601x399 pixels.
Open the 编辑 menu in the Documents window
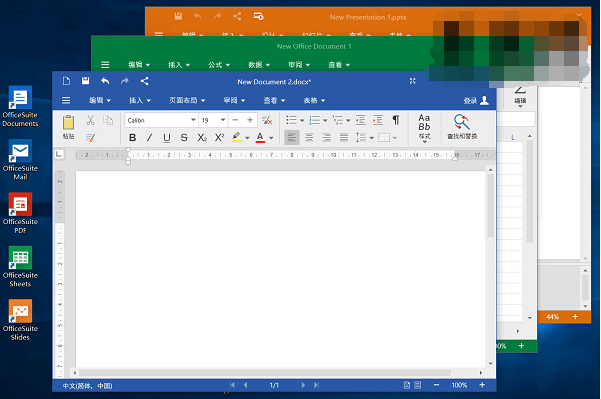[100, 100]
